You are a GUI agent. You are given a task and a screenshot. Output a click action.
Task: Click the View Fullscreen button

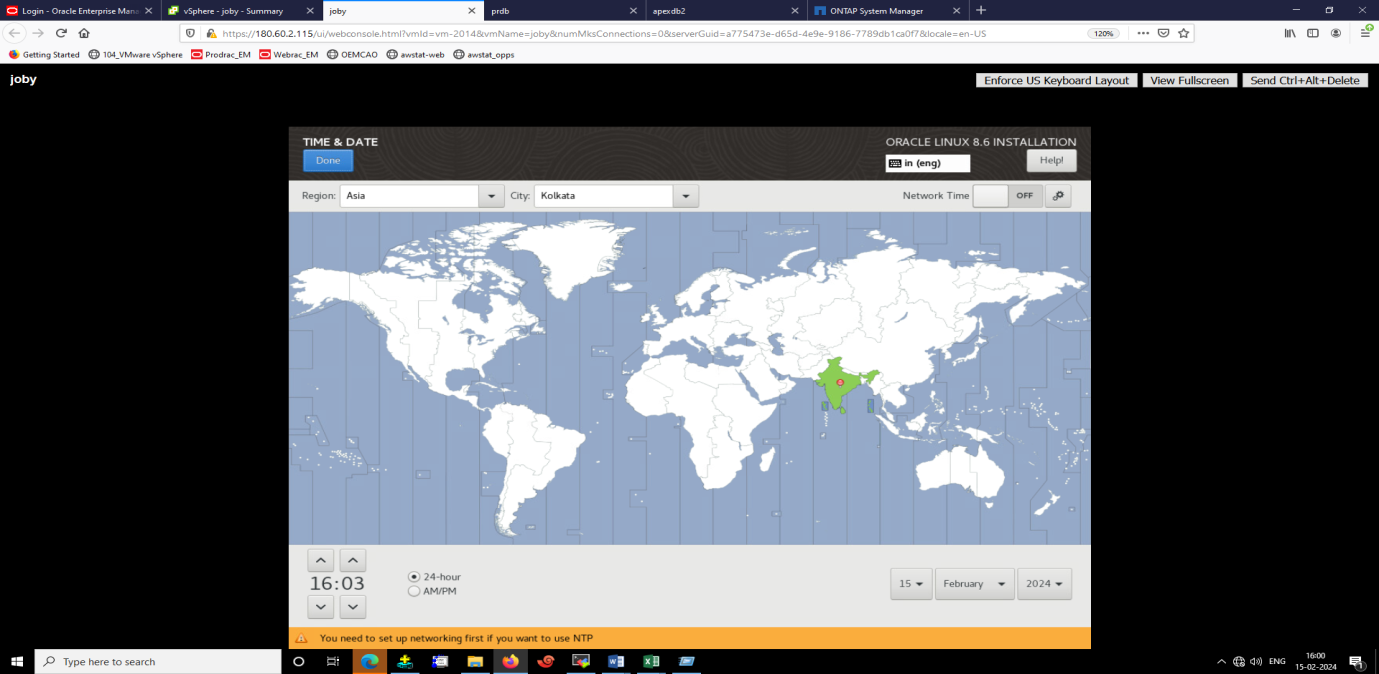coord(1190,80)
